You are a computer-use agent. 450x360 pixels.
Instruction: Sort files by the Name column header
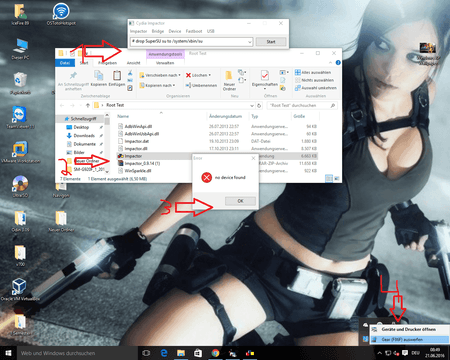click(x=123, y=116)
